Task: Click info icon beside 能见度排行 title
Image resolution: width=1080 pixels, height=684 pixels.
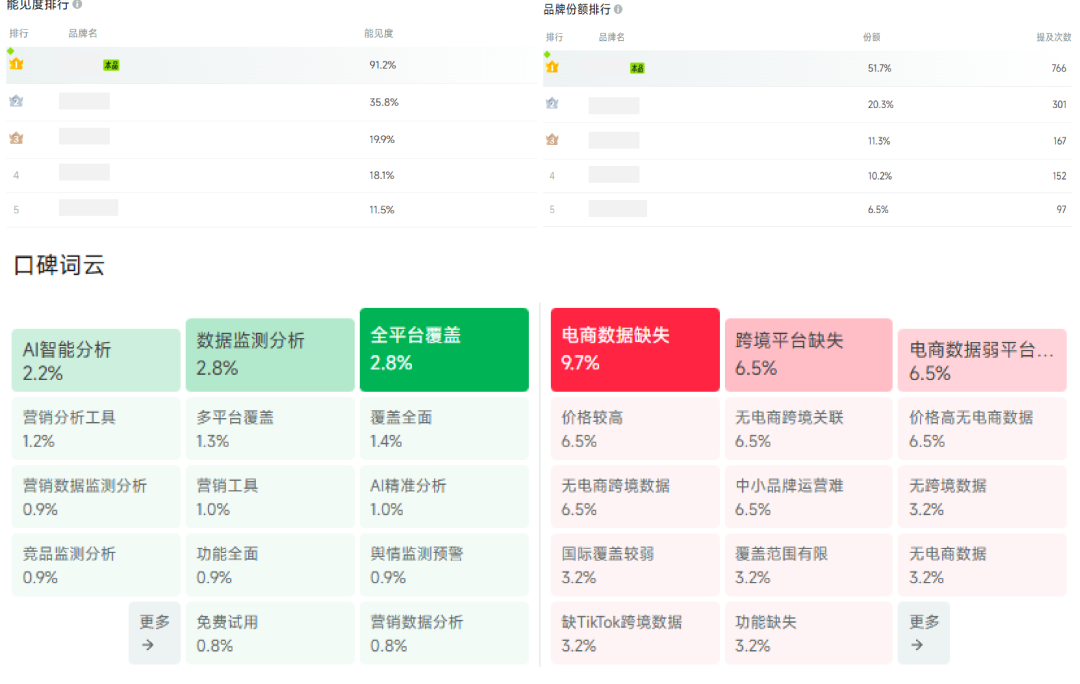Action: point(78,5)
